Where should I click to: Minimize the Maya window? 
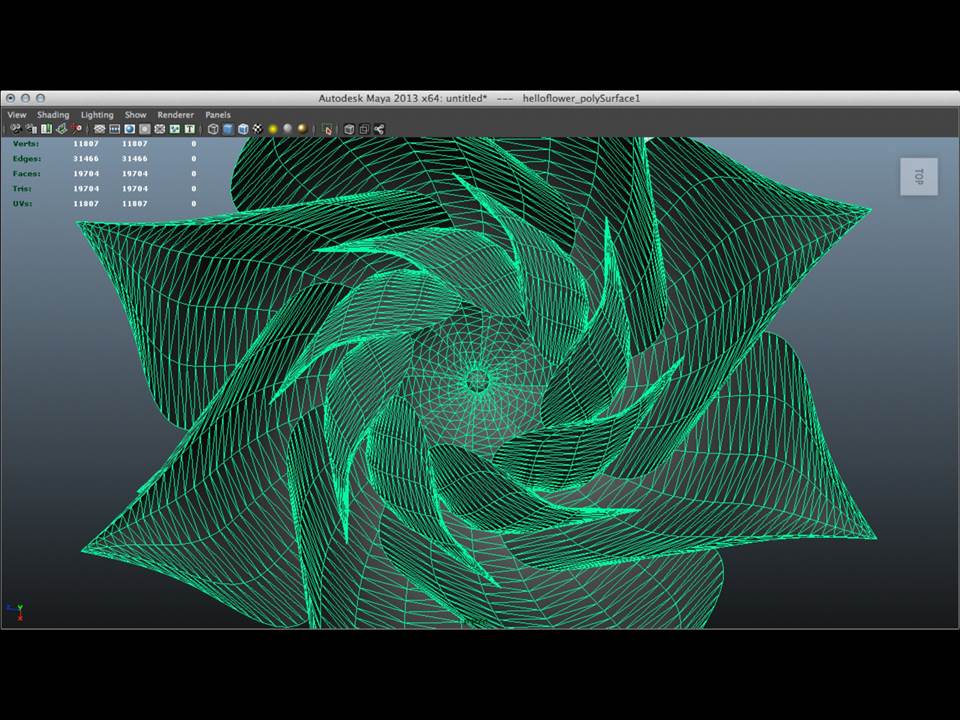coord(25,98)
